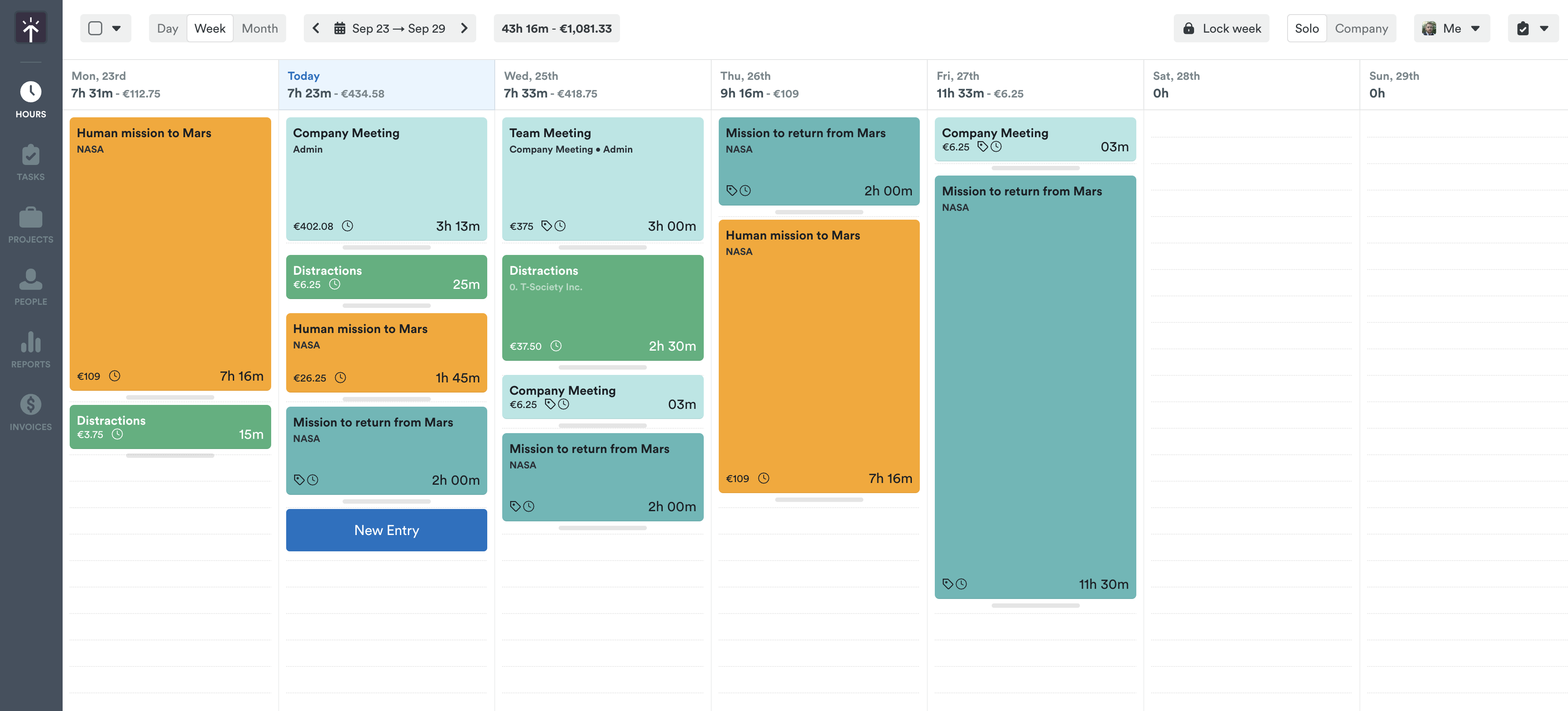Image resolution: width=1568 pixels, height=711 pixels.
Task: Open the Me user menu
Action: click(x=1452, y=28)
